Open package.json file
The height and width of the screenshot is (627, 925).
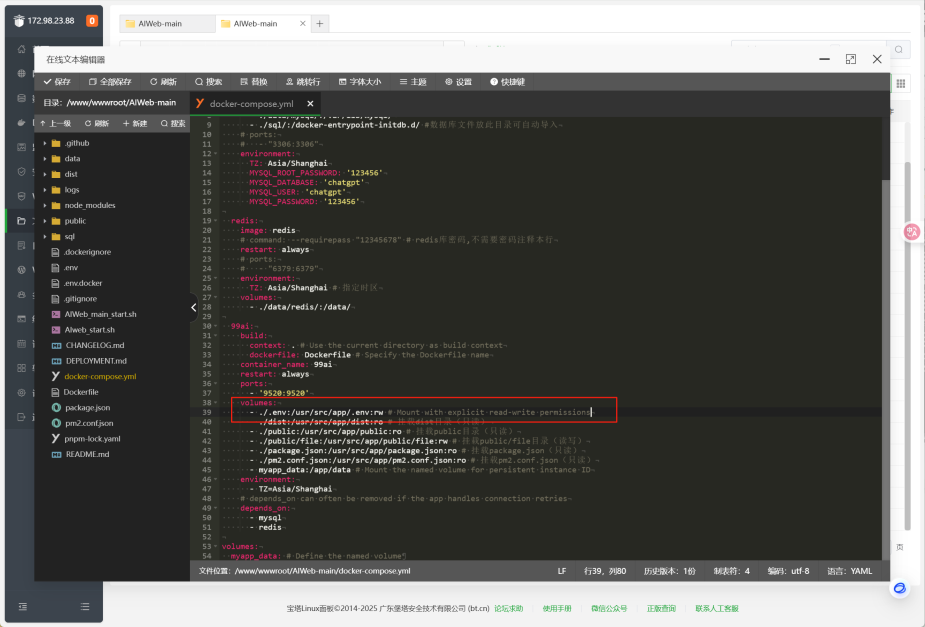tap(87, 408)
